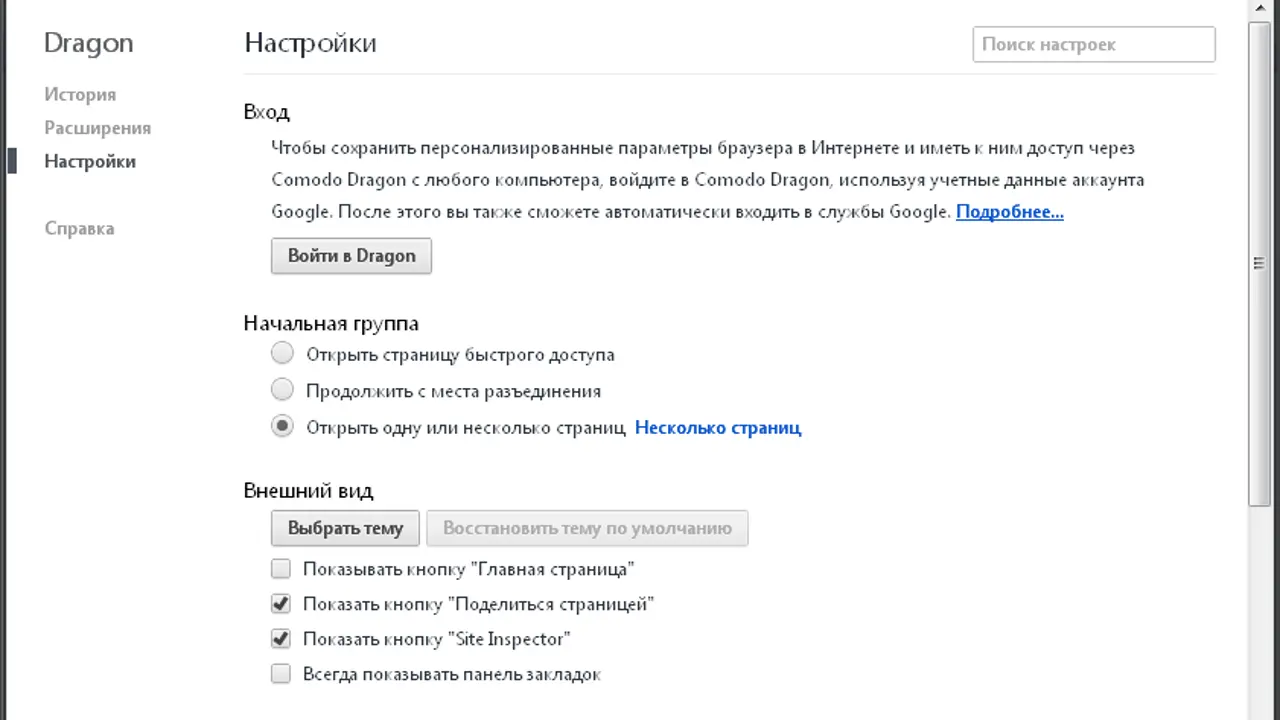Viewport: 1280px width, 720px height.
Task: Choose Продолжить с места разъединения radio button
Action: [x=283, y=391]
